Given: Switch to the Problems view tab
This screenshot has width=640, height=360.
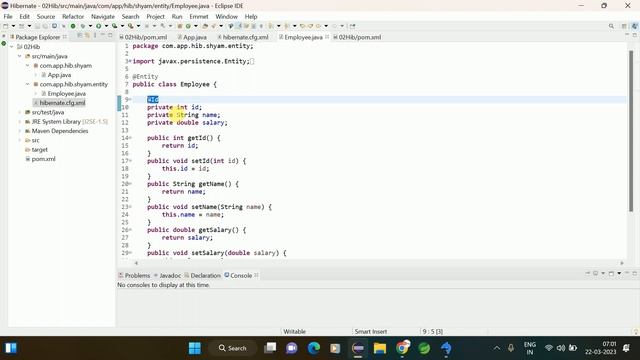Looking at the screenshot, I should click(134, 275).
